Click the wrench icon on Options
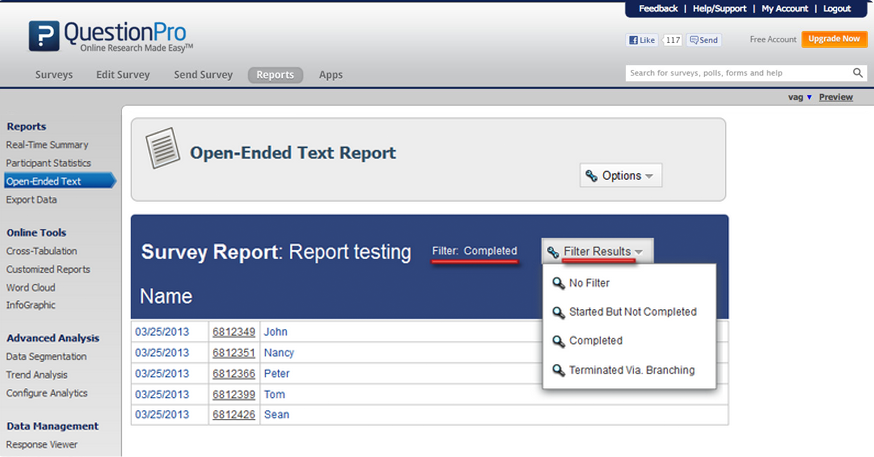Screen dimensions: 874x457 (591, 176)
